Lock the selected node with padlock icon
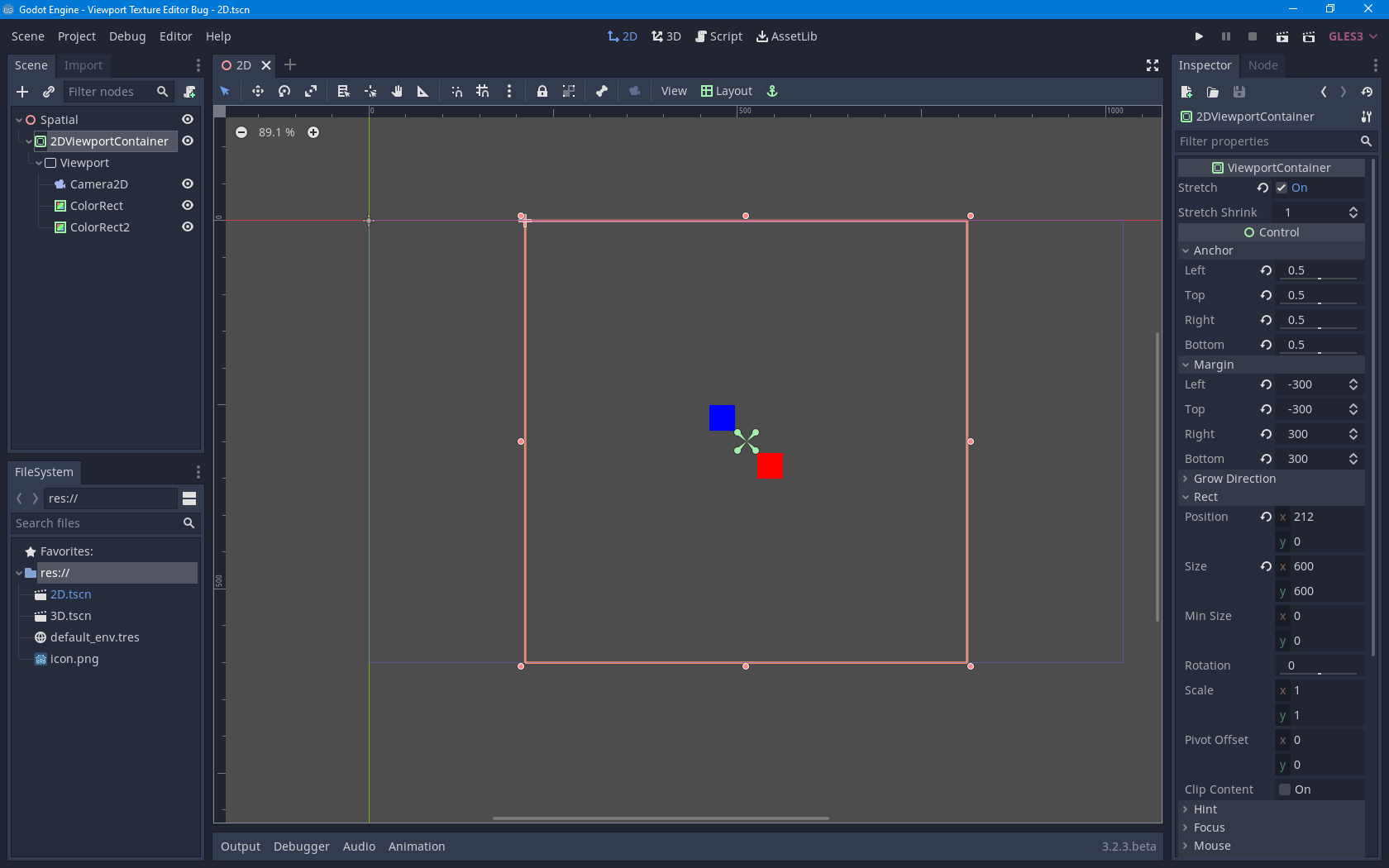This screenshot has height=868, width=1389. [x=542, y=91]
